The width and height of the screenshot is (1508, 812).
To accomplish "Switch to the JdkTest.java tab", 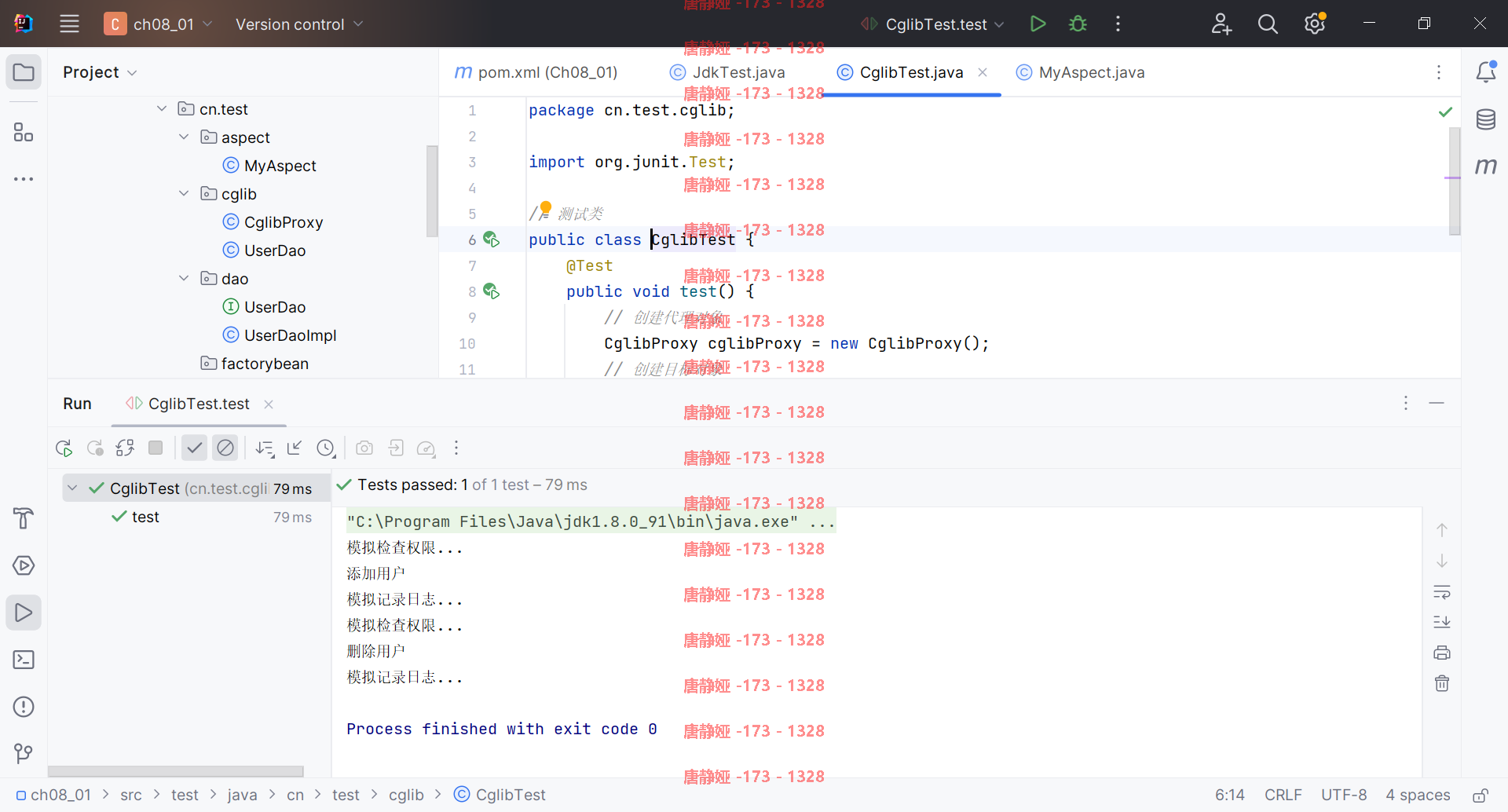I will [x=727, y=72].
